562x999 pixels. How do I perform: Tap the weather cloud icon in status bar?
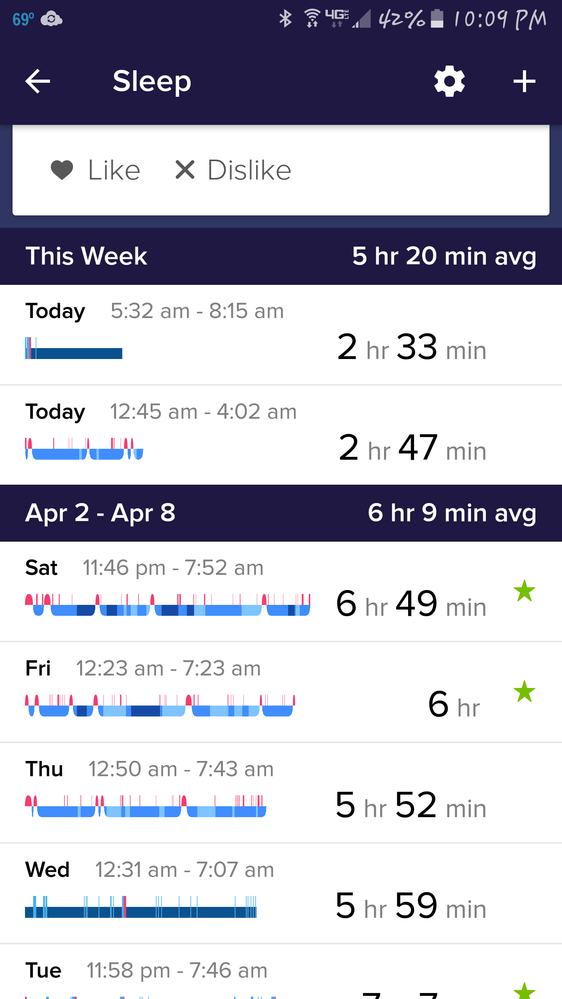(52, 20)
